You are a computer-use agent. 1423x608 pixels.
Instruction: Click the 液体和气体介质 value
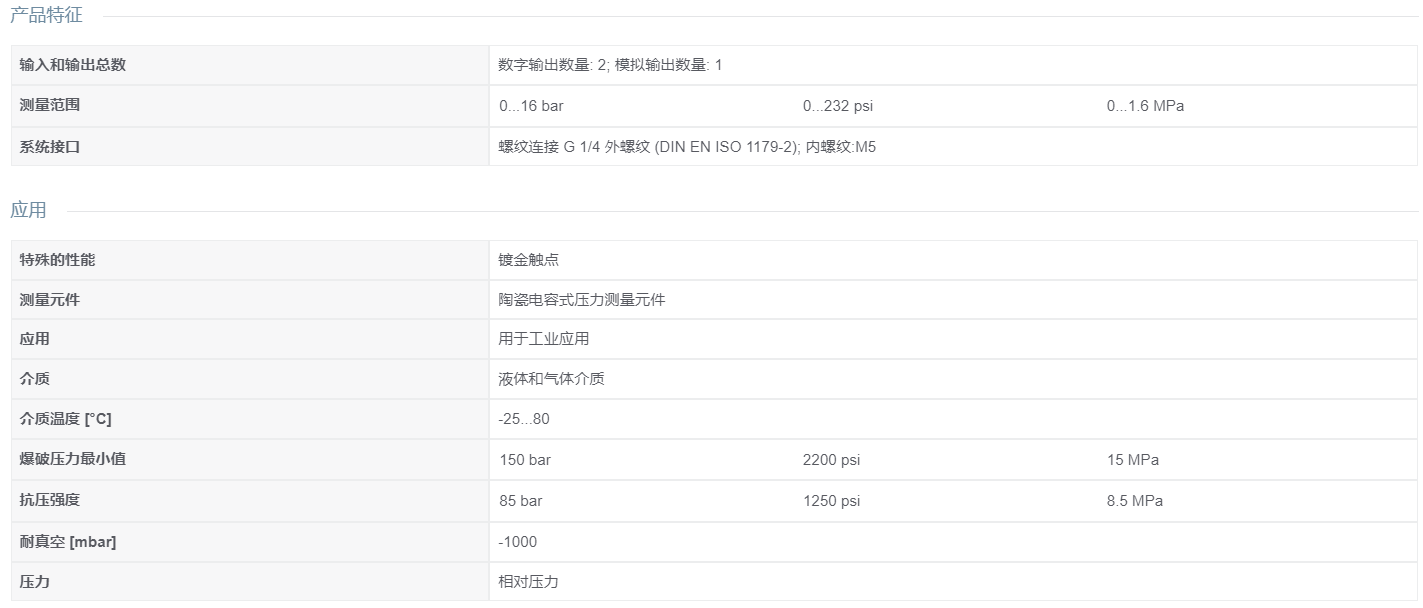[x=551, y=379]
